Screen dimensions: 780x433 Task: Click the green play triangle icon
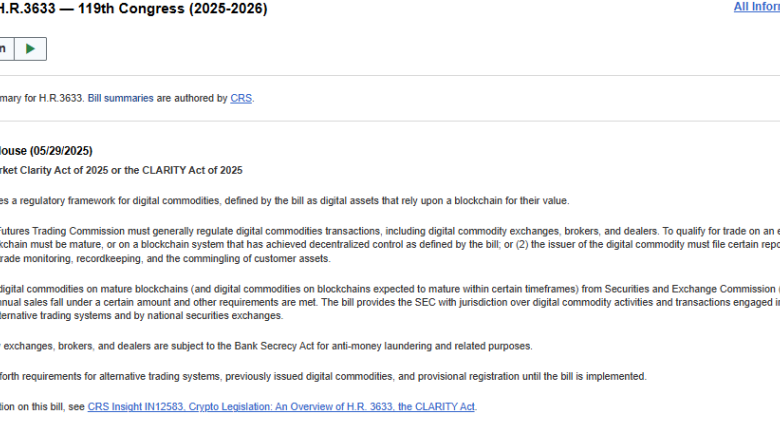[31, 48]
